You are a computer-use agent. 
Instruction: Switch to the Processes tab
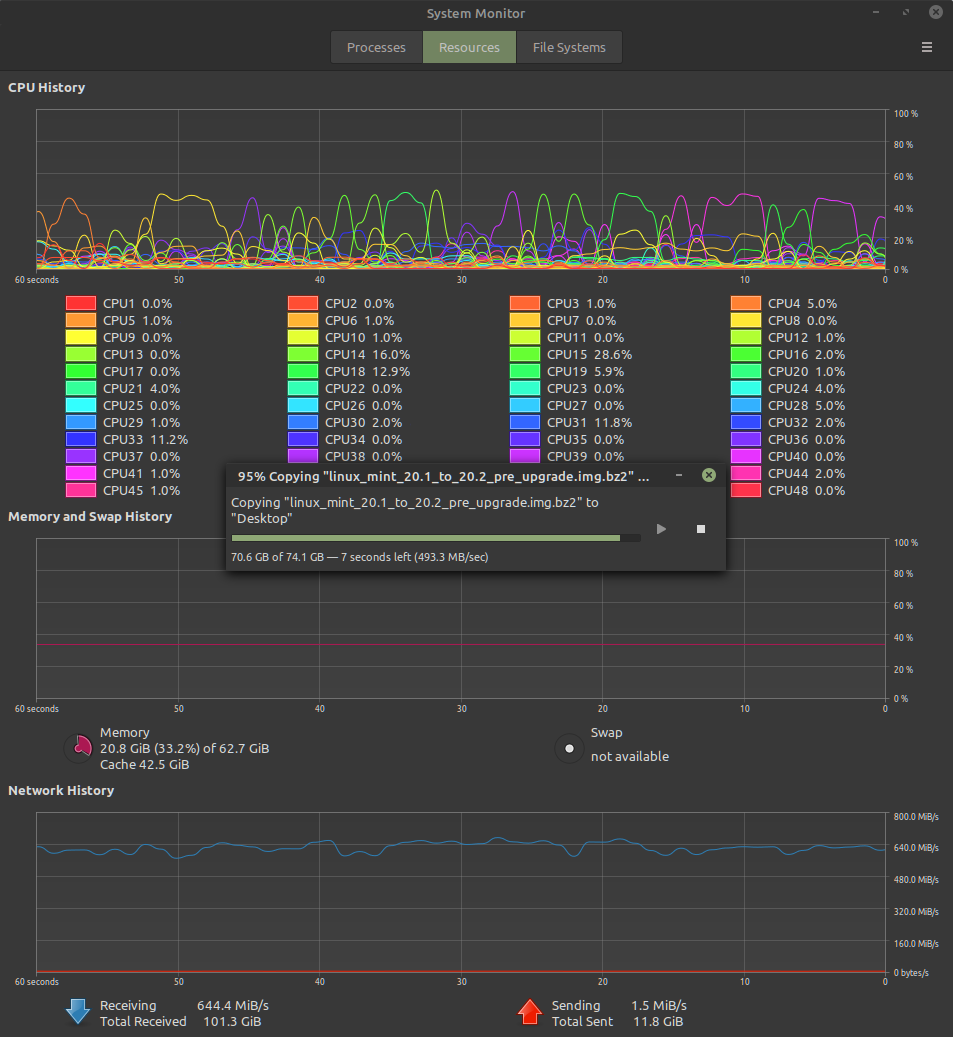(x=376, y=47)
